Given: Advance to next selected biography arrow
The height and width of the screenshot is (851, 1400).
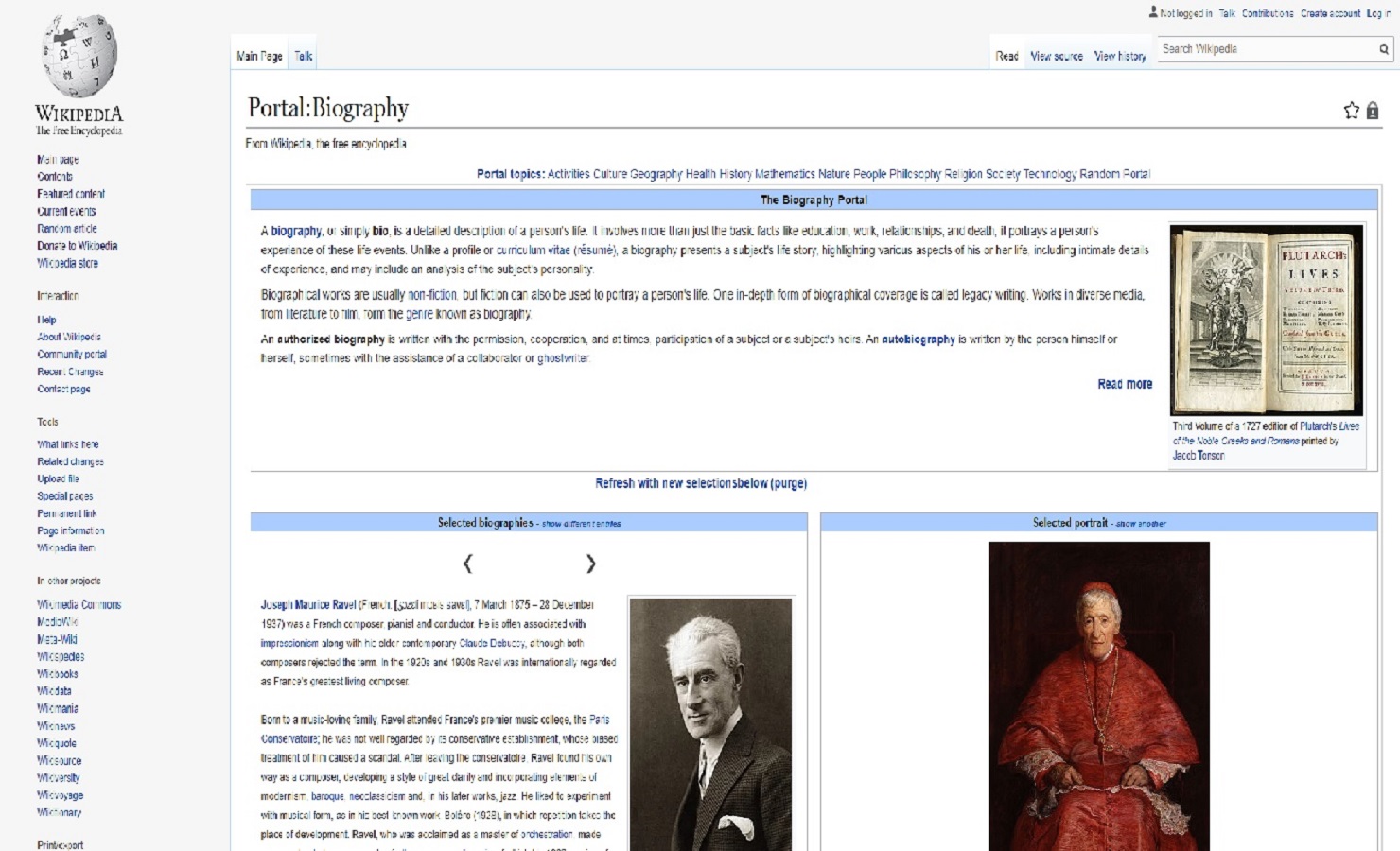Looking at the screenshot, I should (590, 564).
